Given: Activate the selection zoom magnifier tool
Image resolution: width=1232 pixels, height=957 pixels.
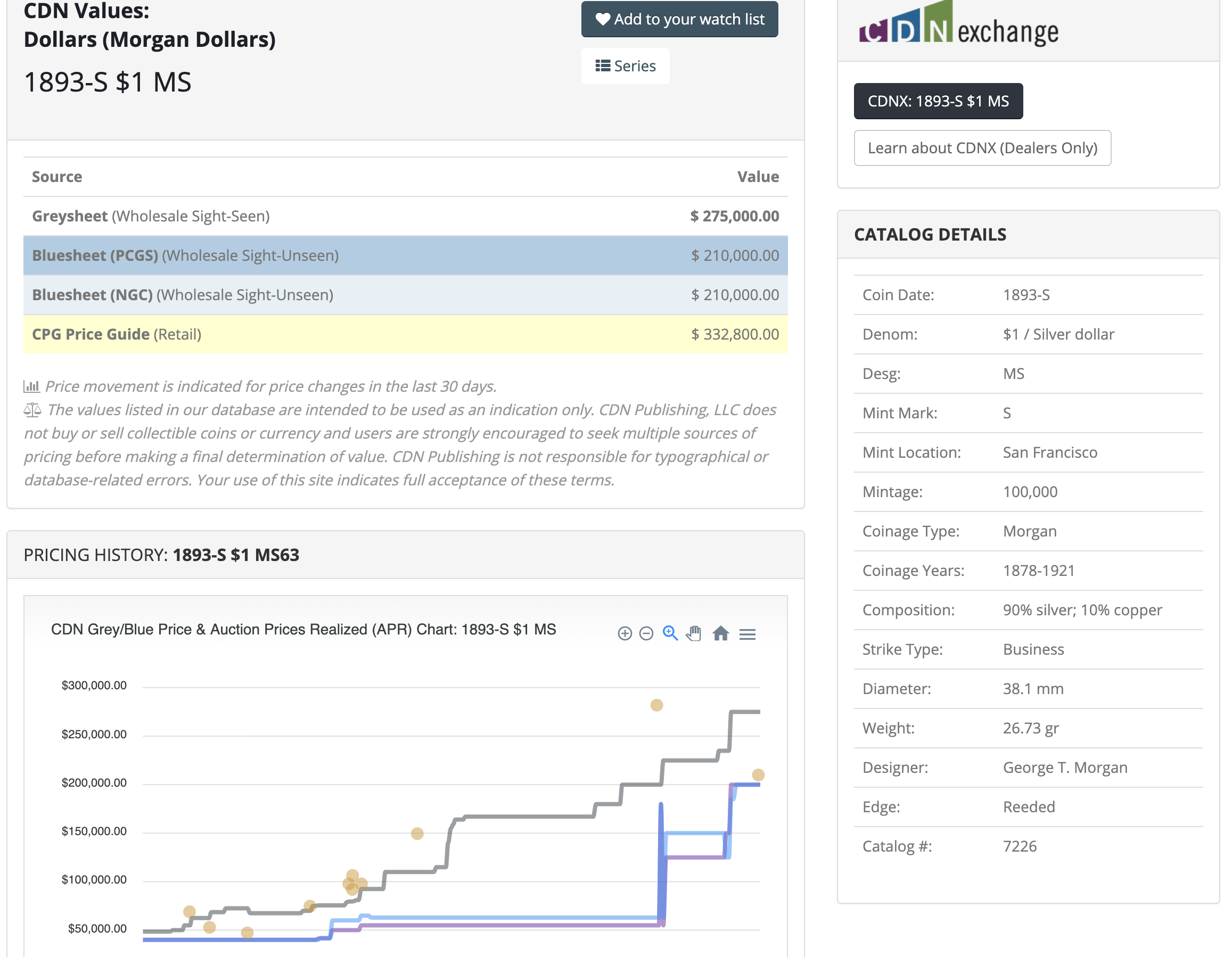Looking at the screenshot, I should (670, 633).
